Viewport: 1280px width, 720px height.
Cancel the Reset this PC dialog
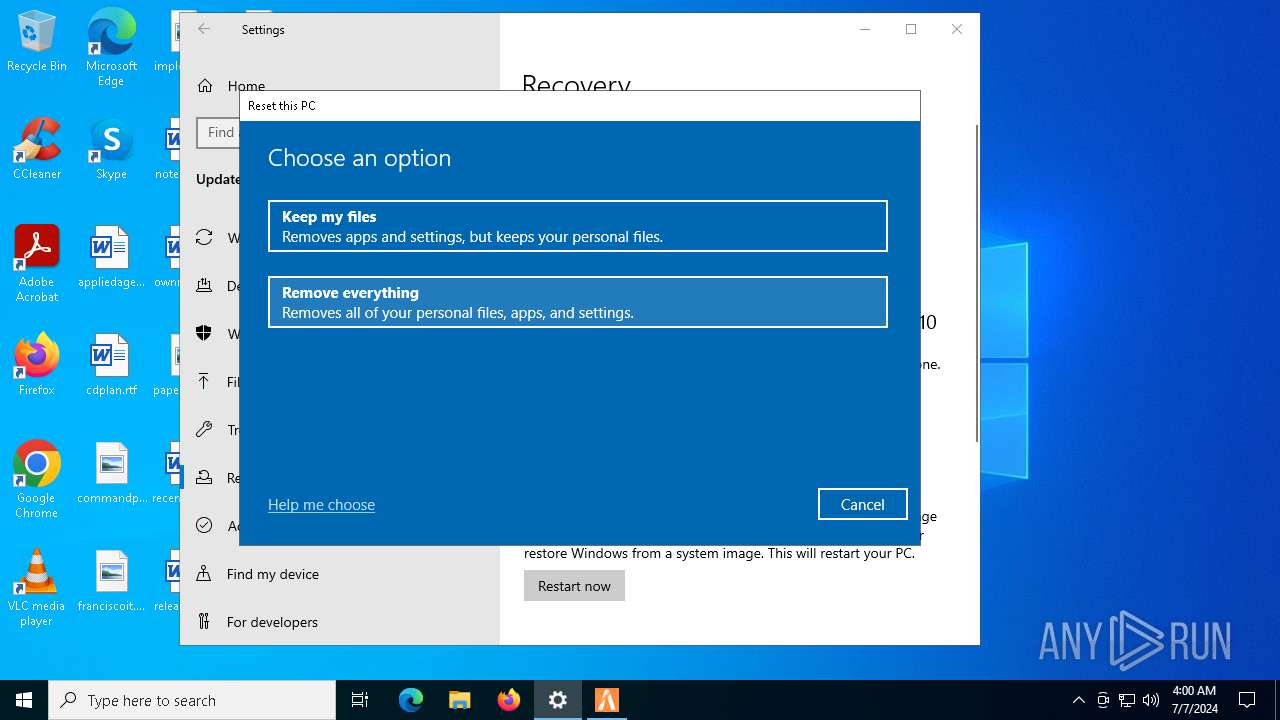tap(862, 504)
